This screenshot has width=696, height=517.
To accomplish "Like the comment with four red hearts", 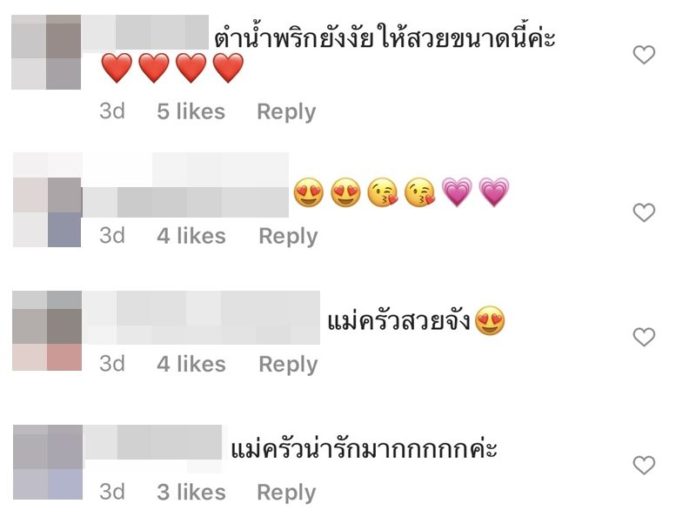I will point(644,55).
